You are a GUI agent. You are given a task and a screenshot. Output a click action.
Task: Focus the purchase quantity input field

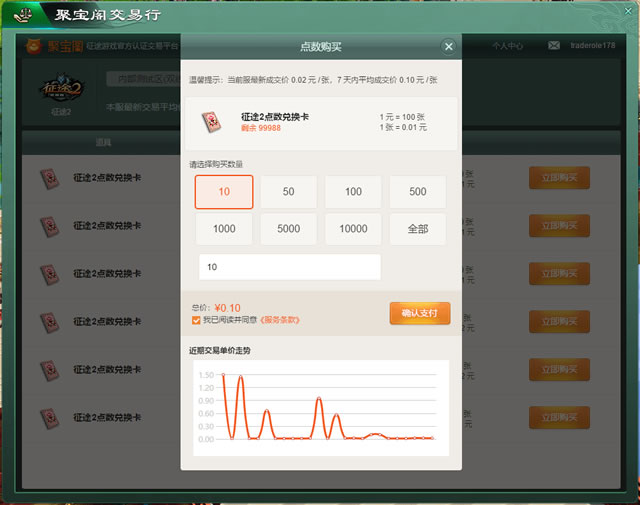point(290,267)
